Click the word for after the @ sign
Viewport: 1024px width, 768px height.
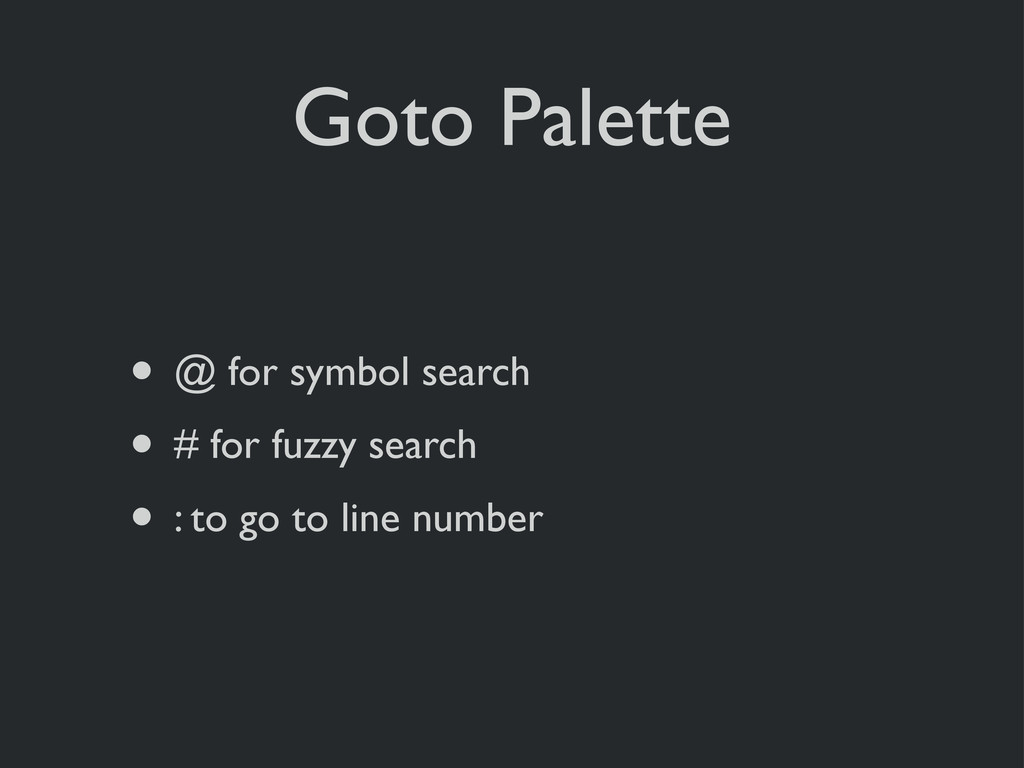253,372
